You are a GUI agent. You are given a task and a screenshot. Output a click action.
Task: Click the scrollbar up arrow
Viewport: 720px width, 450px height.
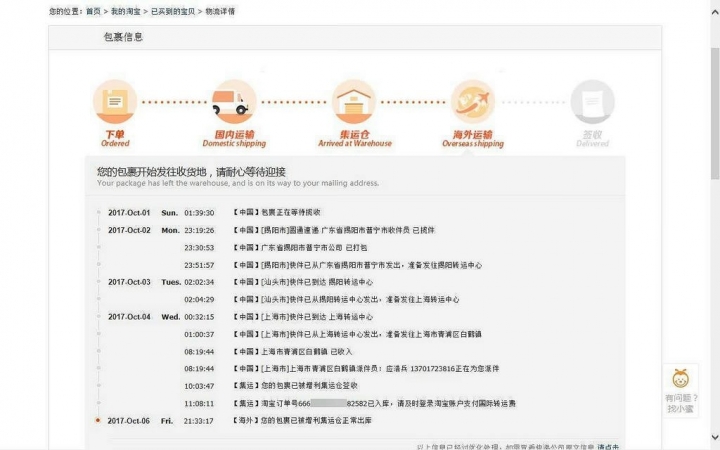[x=715, y=12]
